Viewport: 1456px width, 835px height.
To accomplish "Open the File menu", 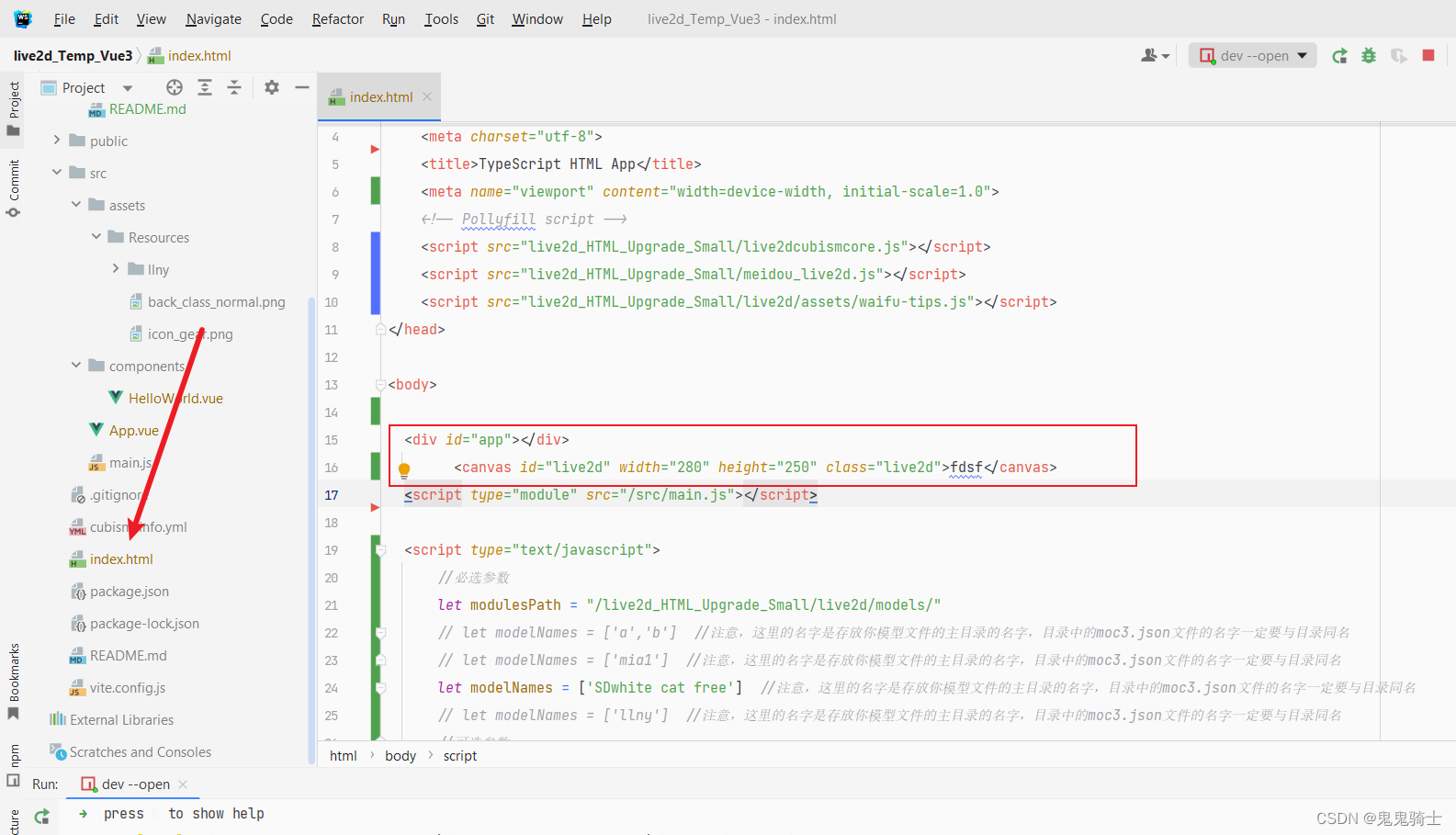I will tap(64, 18).
